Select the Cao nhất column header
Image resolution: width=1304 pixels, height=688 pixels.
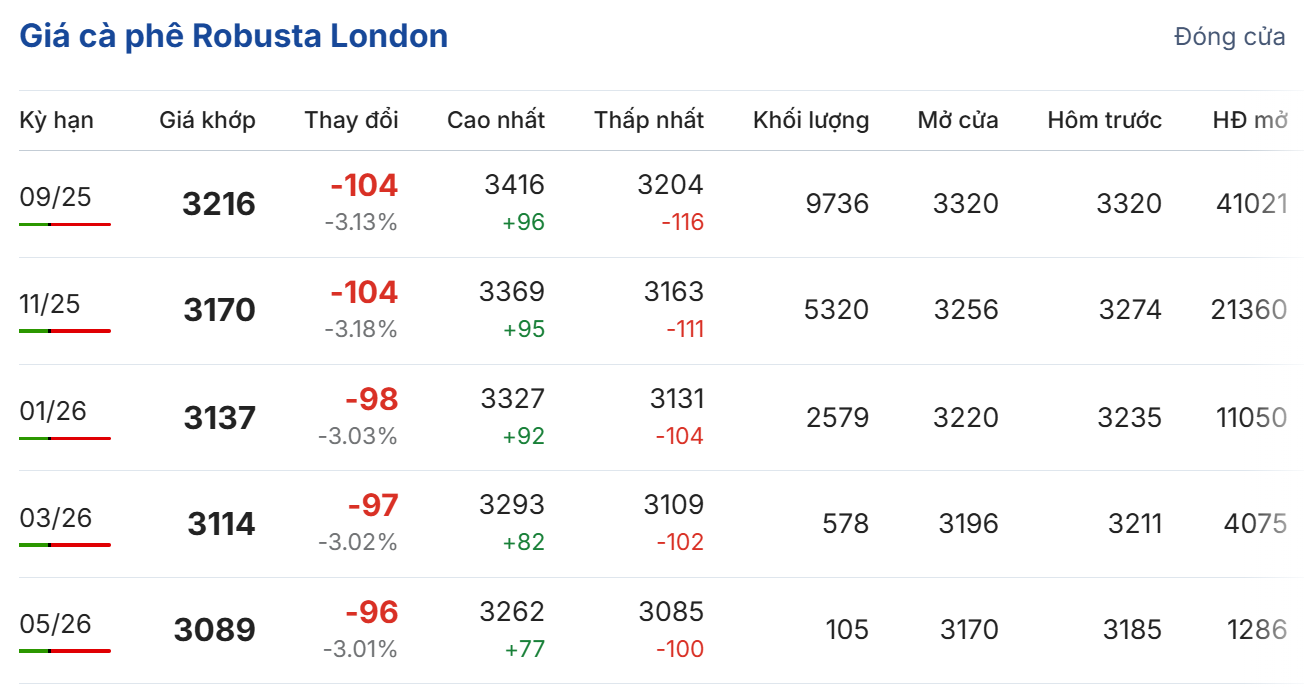tap(495, 121)
